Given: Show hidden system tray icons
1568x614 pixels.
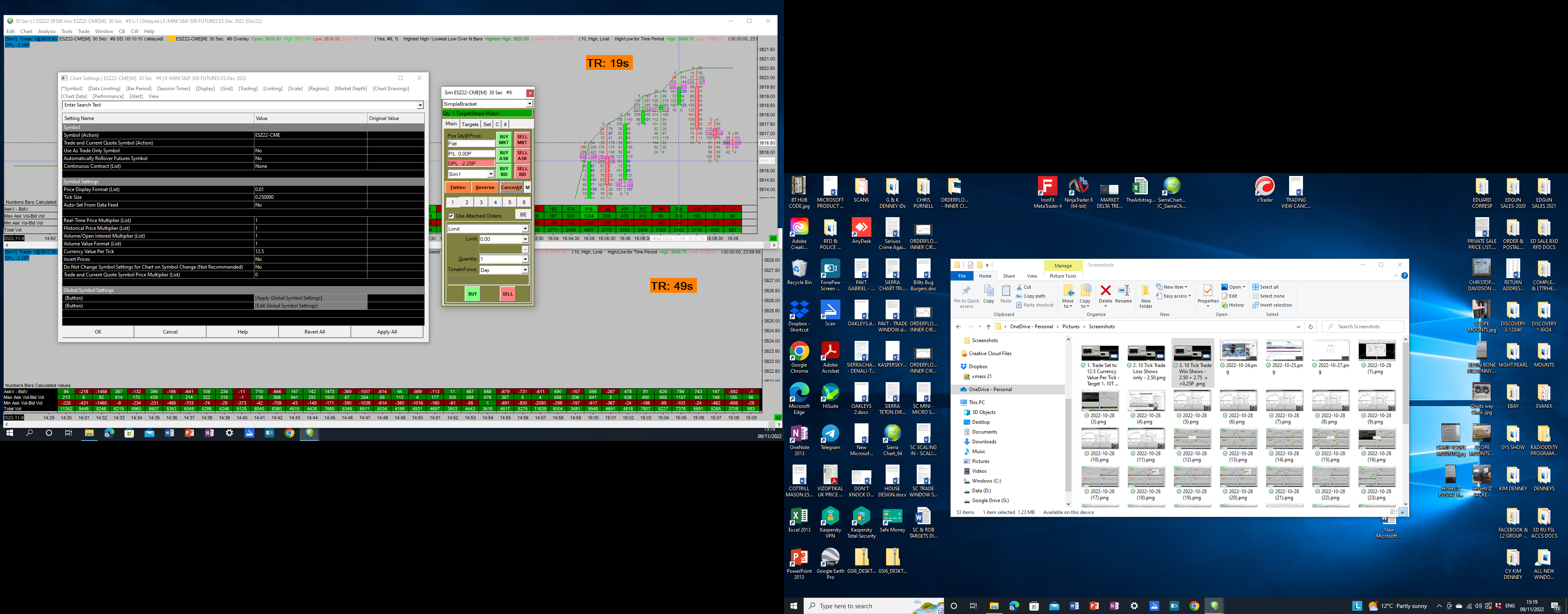Looking at the screenshot, I should click(x=1439, y=606).
